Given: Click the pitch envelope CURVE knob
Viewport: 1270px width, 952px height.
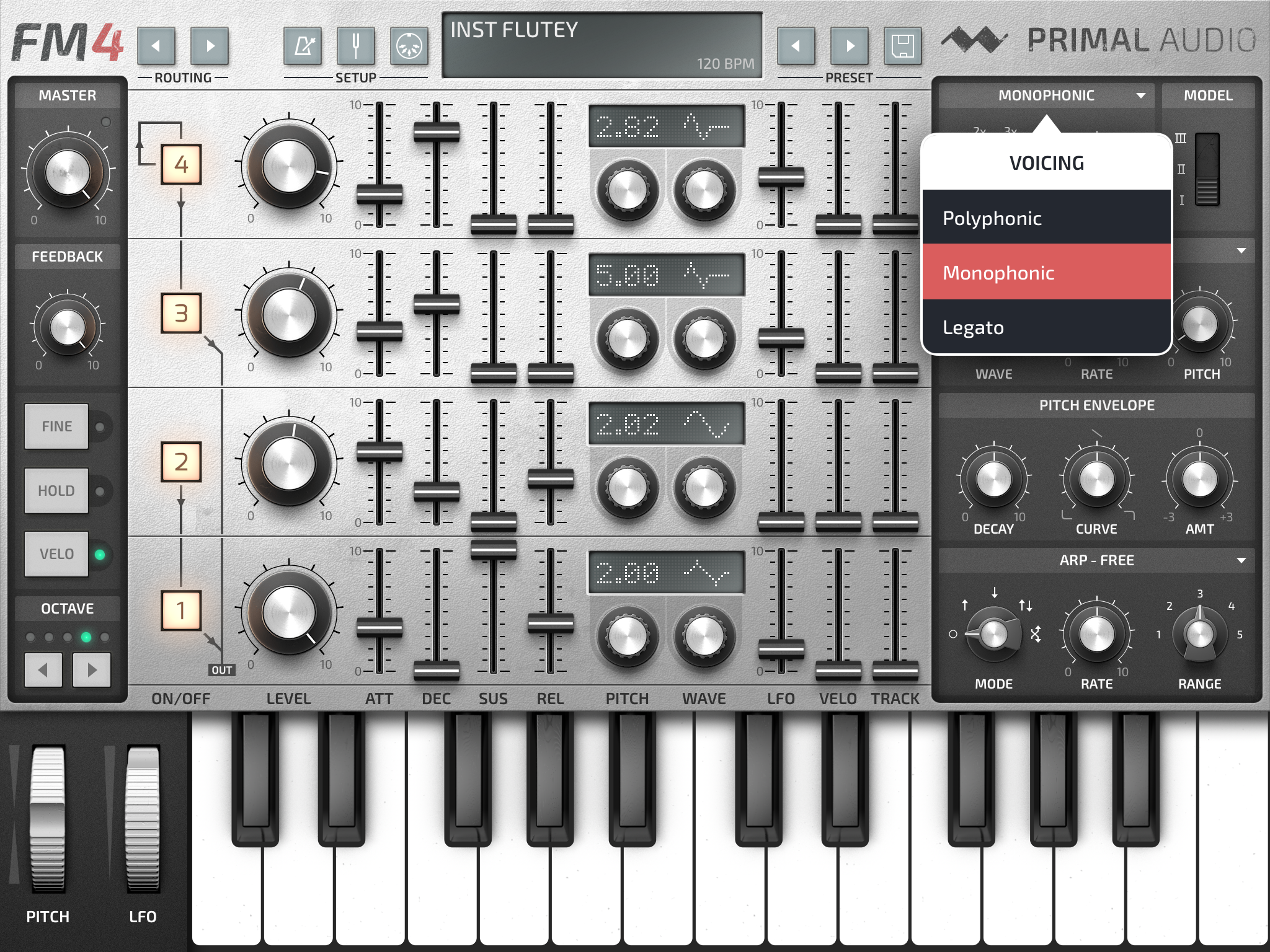Looking at the screenshot, I should 1096,478.
